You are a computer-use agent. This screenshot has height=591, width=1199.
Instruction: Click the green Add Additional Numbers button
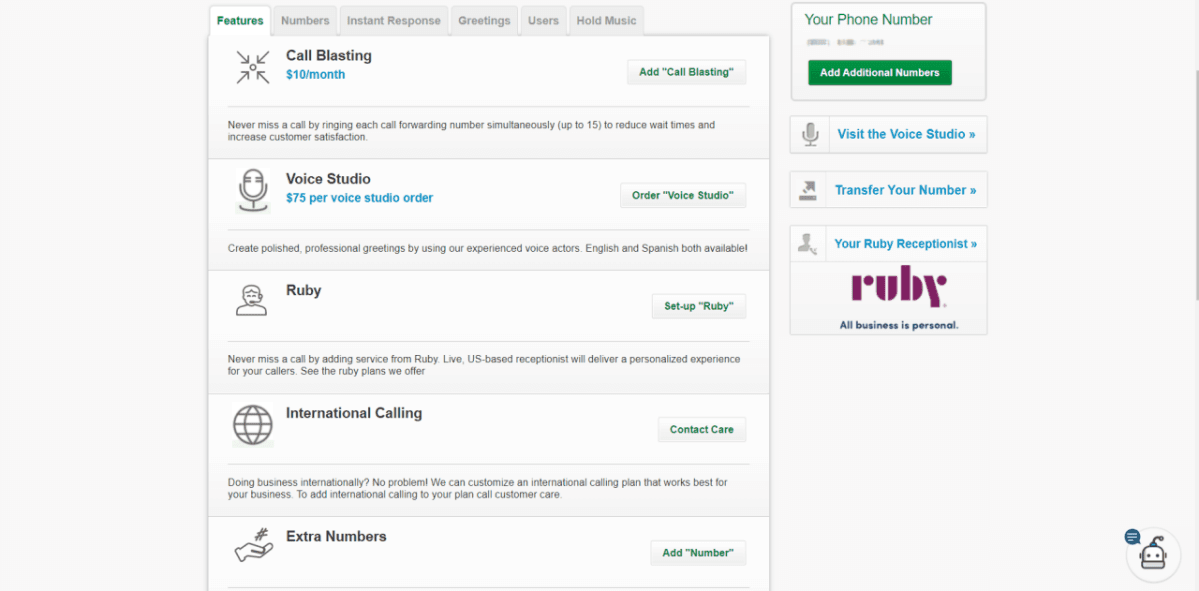pyautogui.click(x=880, y=73)
